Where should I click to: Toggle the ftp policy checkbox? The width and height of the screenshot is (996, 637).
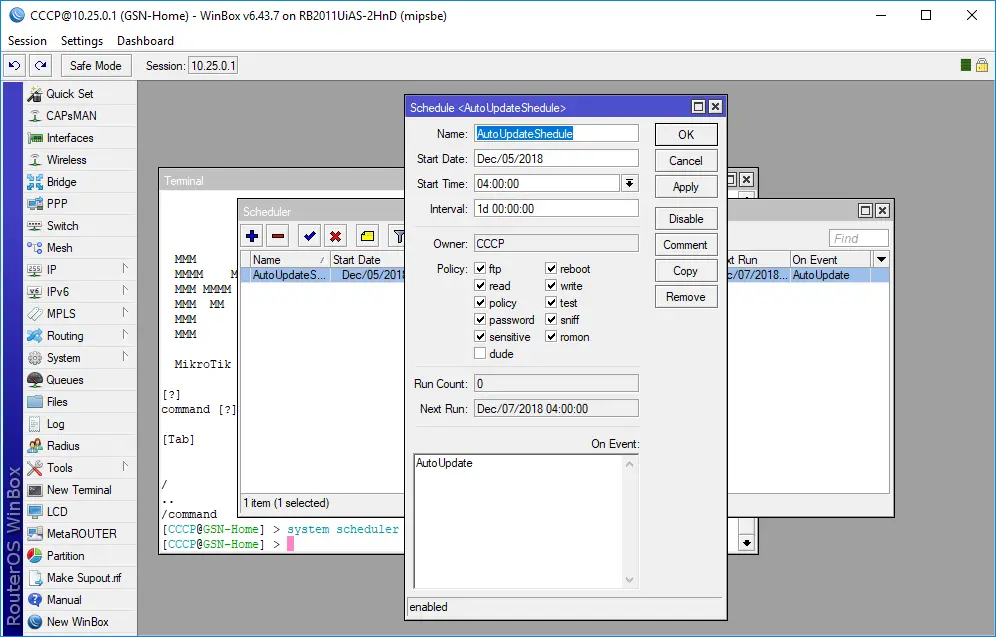coord(480,269)
